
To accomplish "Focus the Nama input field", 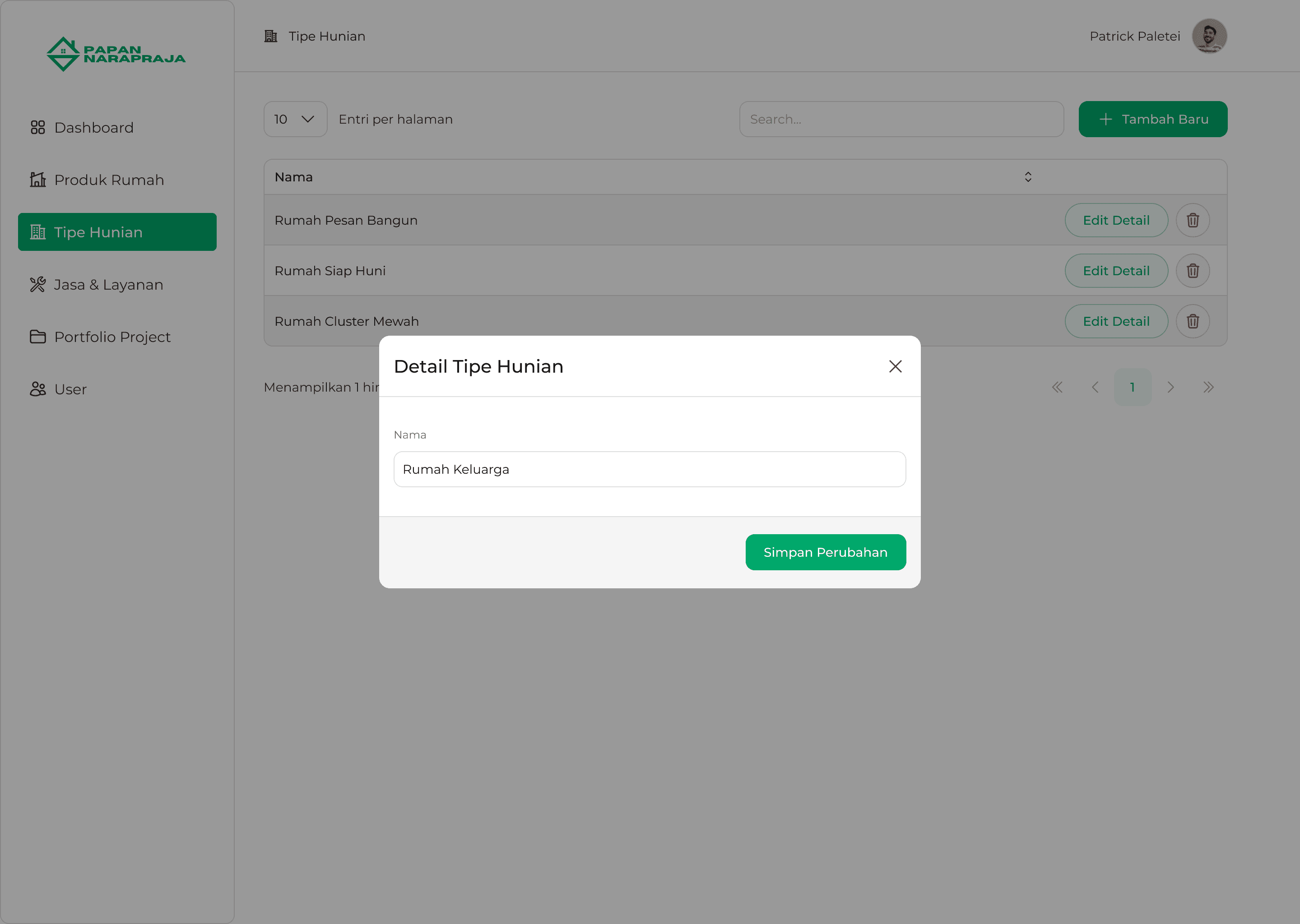I will pyautogui.click(x=650, y=469).
